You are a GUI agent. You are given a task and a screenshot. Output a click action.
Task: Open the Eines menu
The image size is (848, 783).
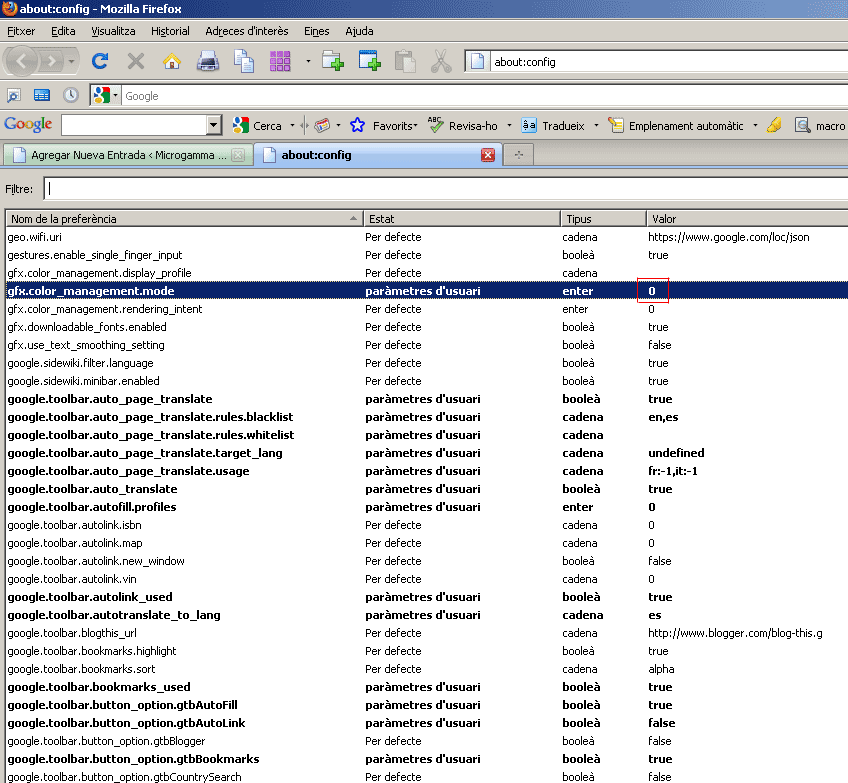[316, 31]
